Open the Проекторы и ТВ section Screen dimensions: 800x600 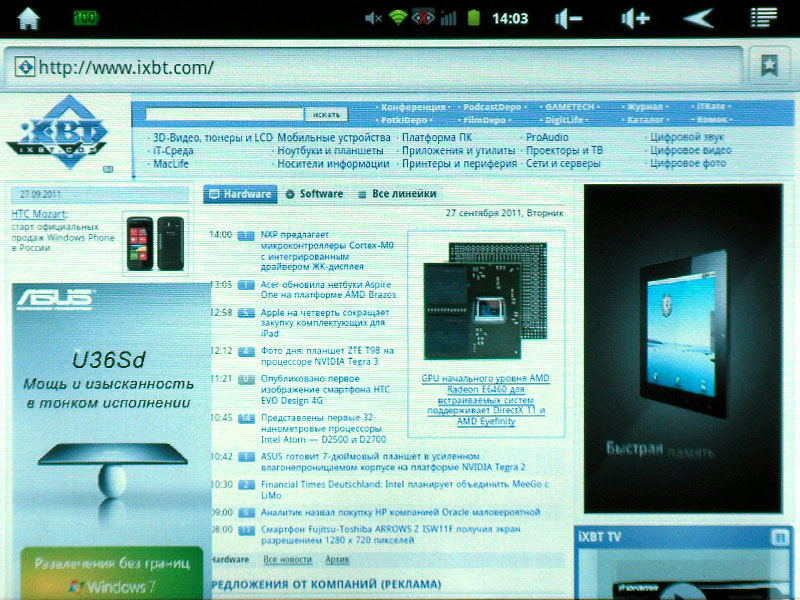[564, 151]
